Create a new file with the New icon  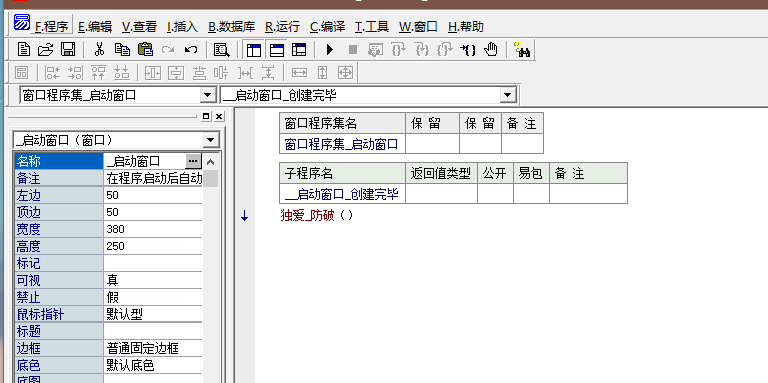click(24, 49)
